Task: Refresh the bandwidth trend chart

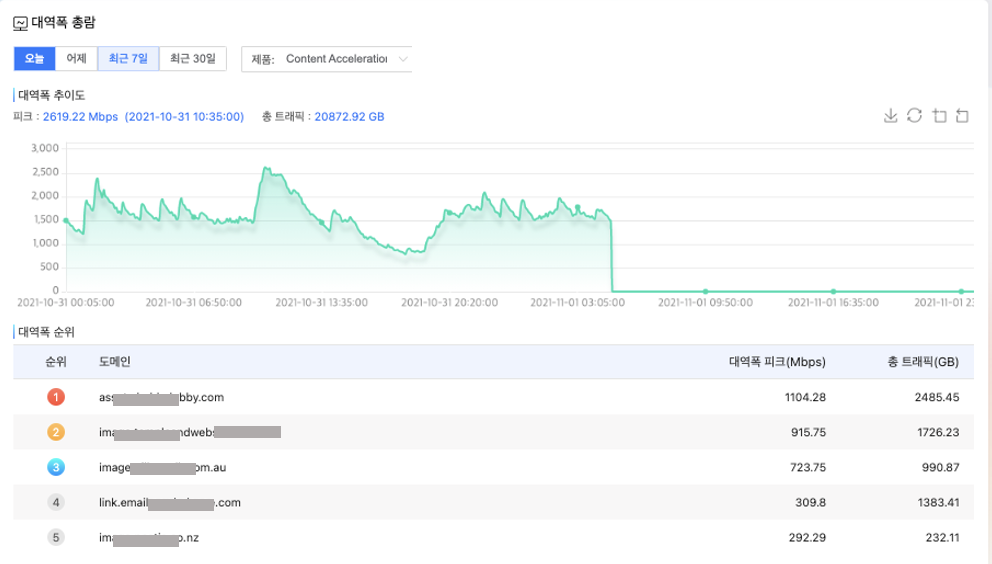Action: click(914, 116)
